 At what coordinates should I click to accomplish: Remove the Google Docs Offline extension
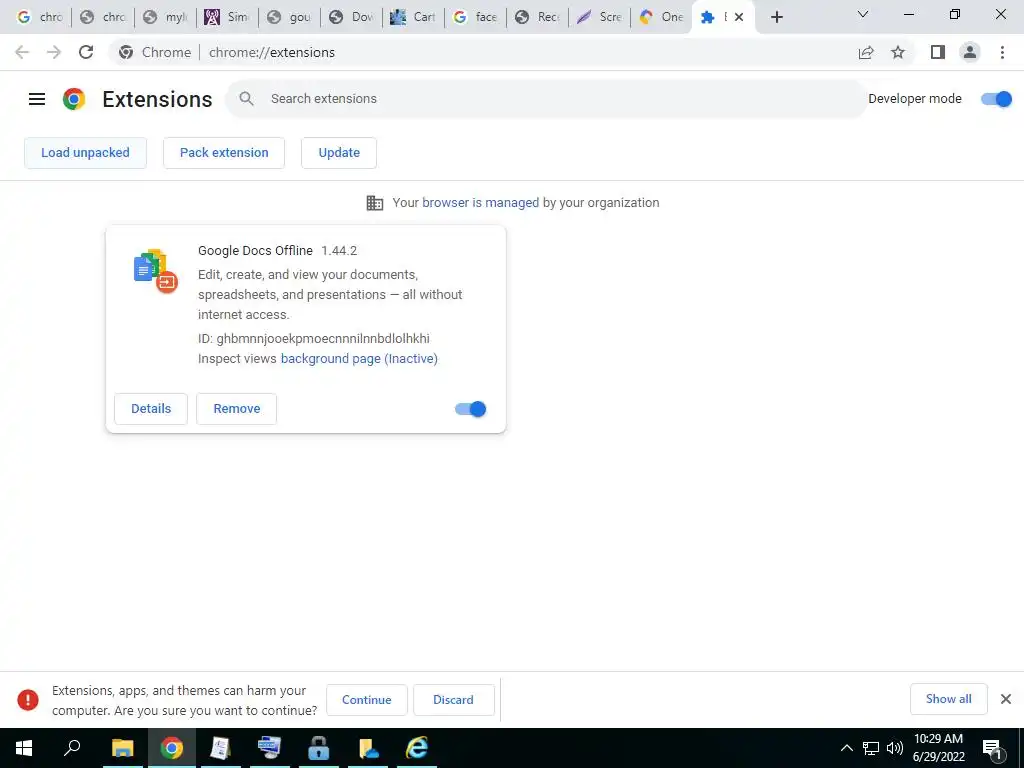[236, 409]
